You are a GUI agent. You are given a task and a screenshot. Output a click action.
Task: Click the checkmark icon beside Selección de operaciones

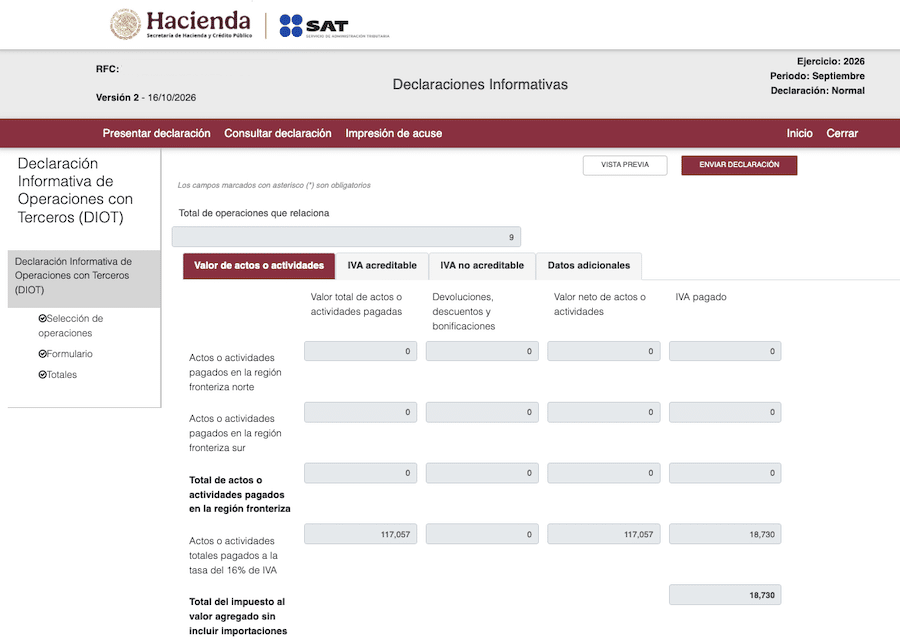(x=42, y=318)
